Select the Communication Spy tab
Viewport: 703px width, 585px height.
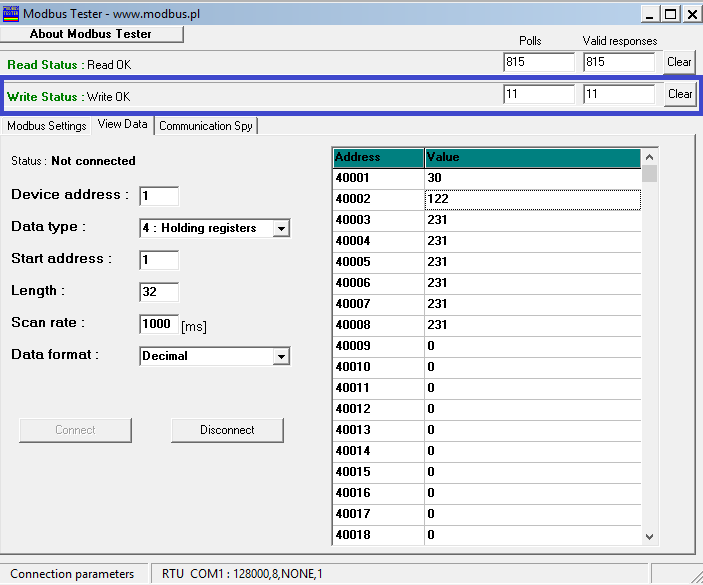[206, 126]
